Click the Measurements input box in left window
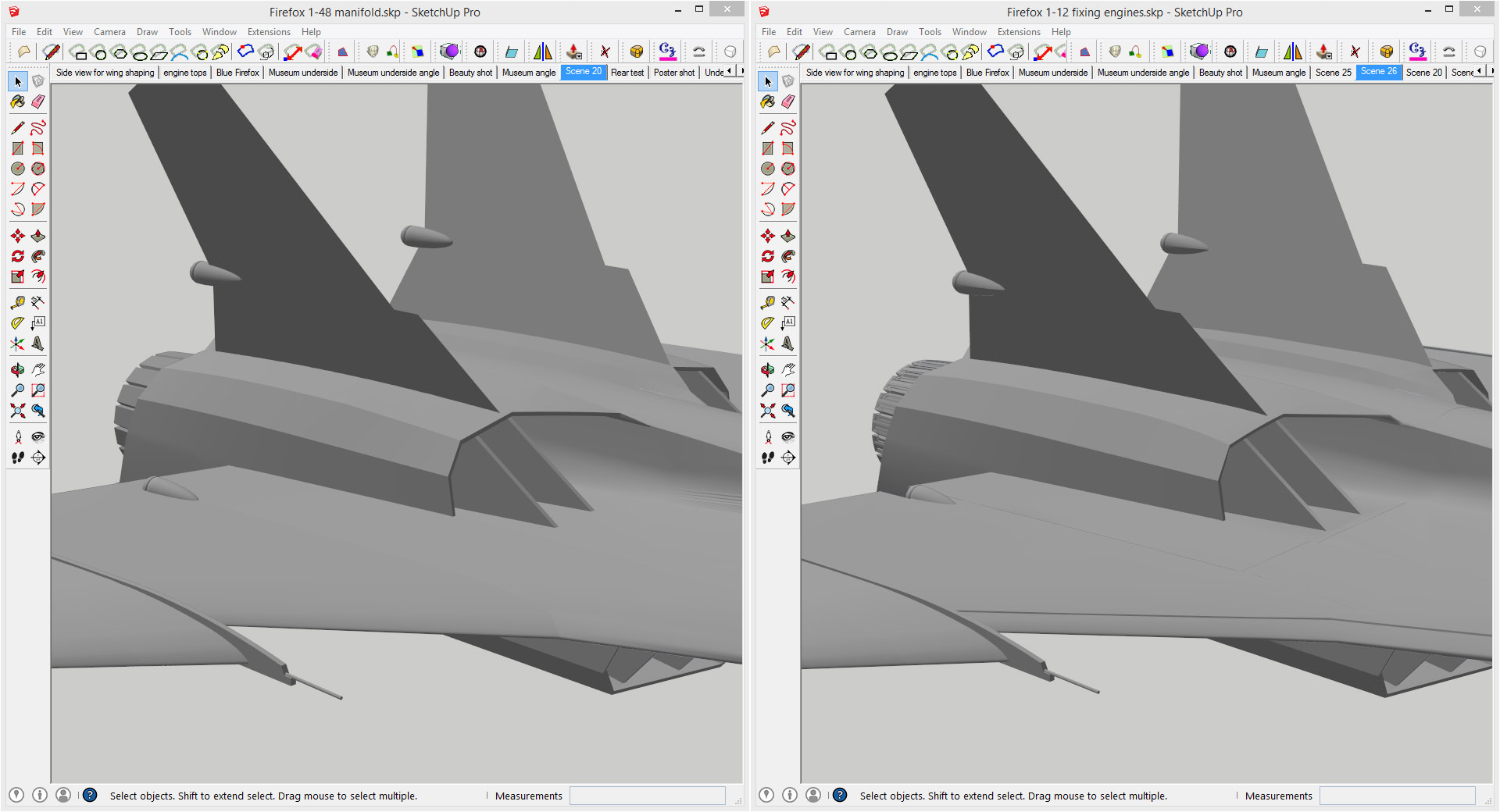This screenshot has width=1500, height=812. pos(647,796)
